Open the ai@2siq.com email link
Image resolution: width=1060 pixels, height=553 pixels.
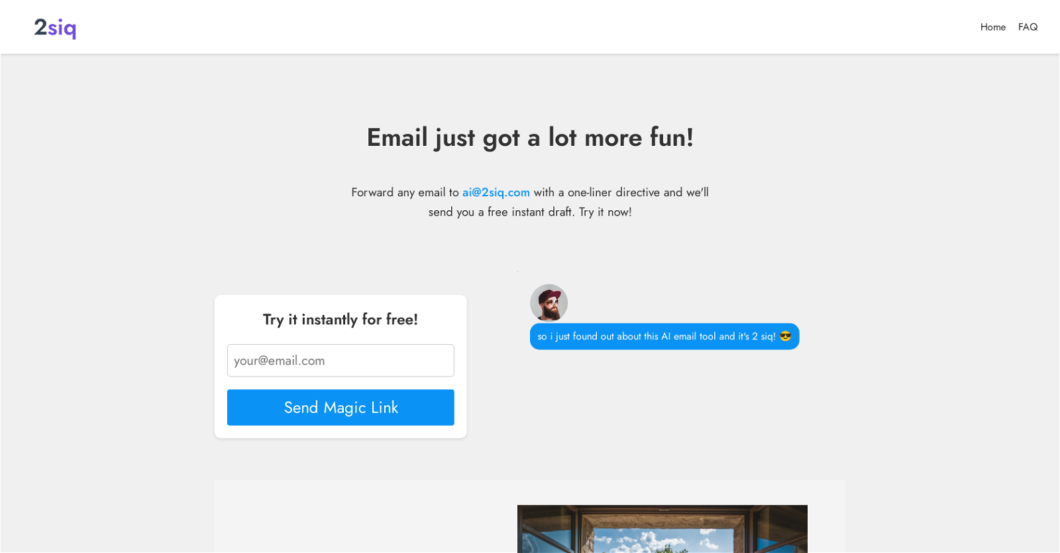[x=496, y=192]
